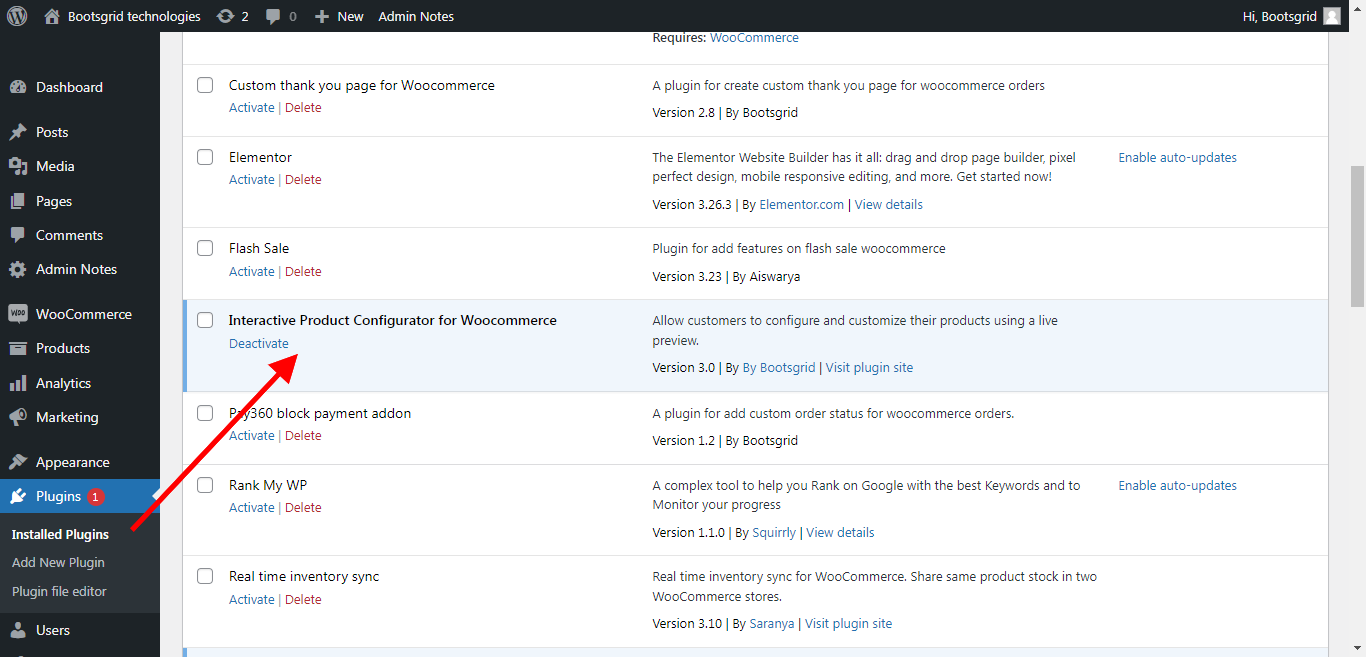Select the Pay360 block payment addon checkbox
This screenshot has width=1366, height=657.
click(205, 413)
